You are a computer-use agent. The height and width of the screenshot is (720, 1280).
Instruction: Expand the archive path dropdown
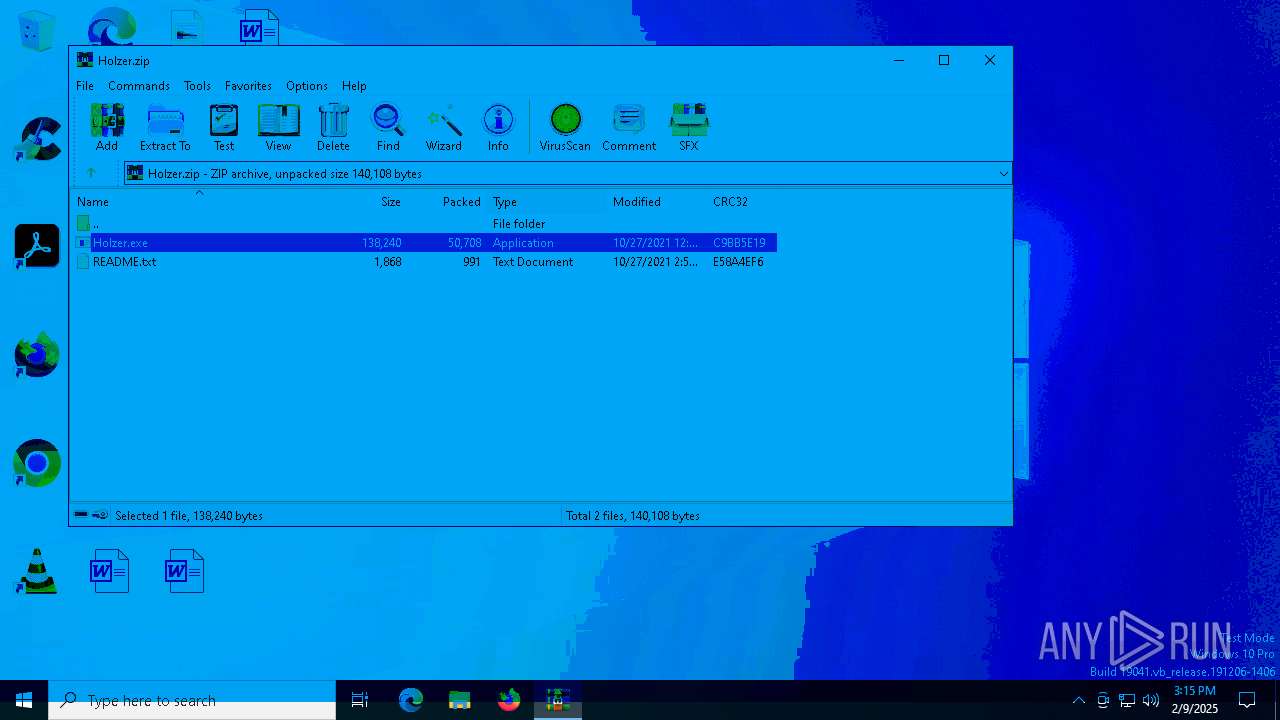coord(1003,174)
